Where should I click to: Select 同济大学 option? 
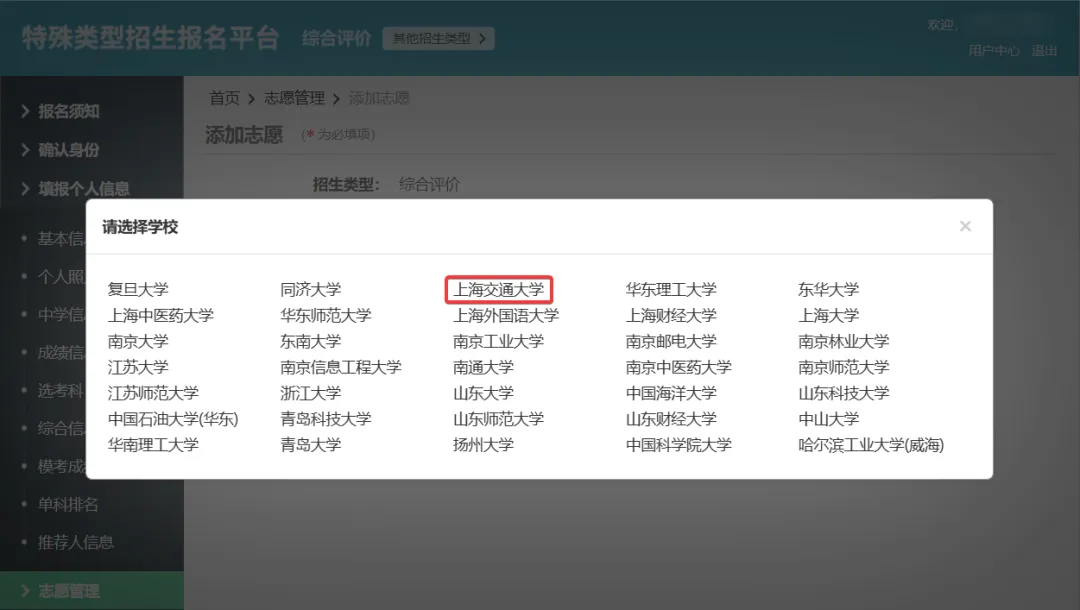[310, 290]
